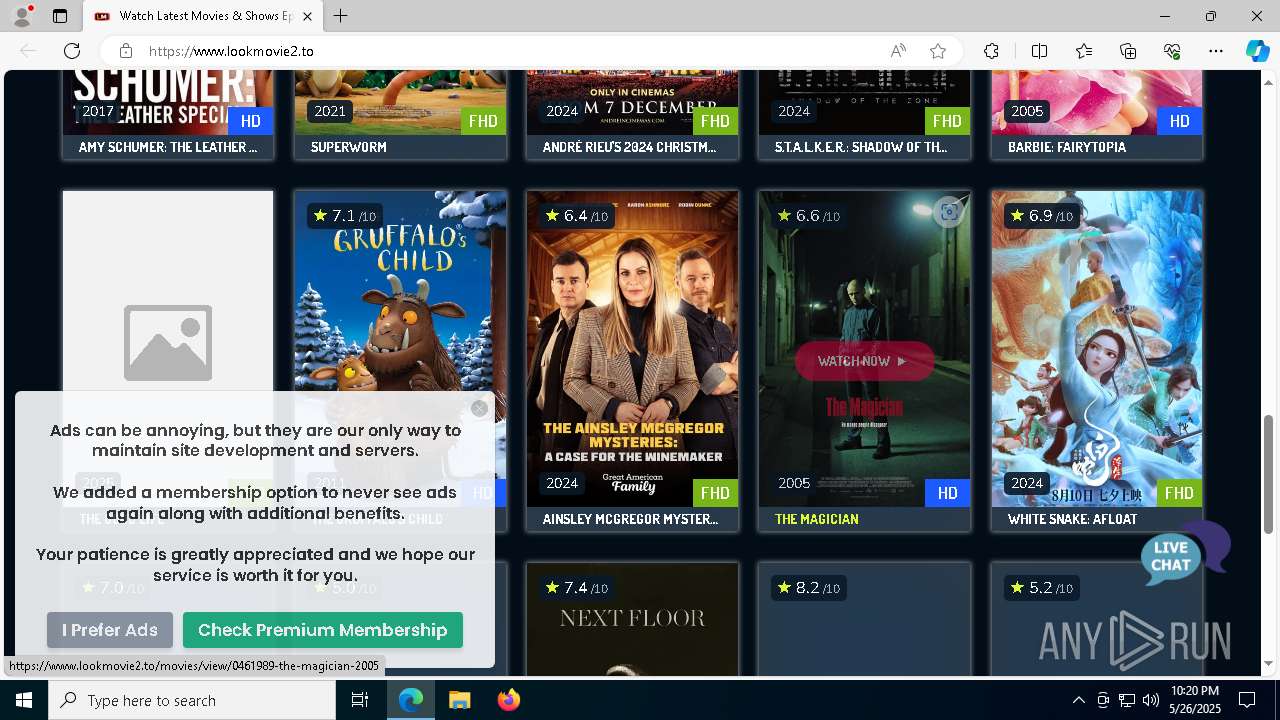The image size is (1280, 720).
Task: Open Ainsley McGregor Mysteries poster
Action: [632, 348]
